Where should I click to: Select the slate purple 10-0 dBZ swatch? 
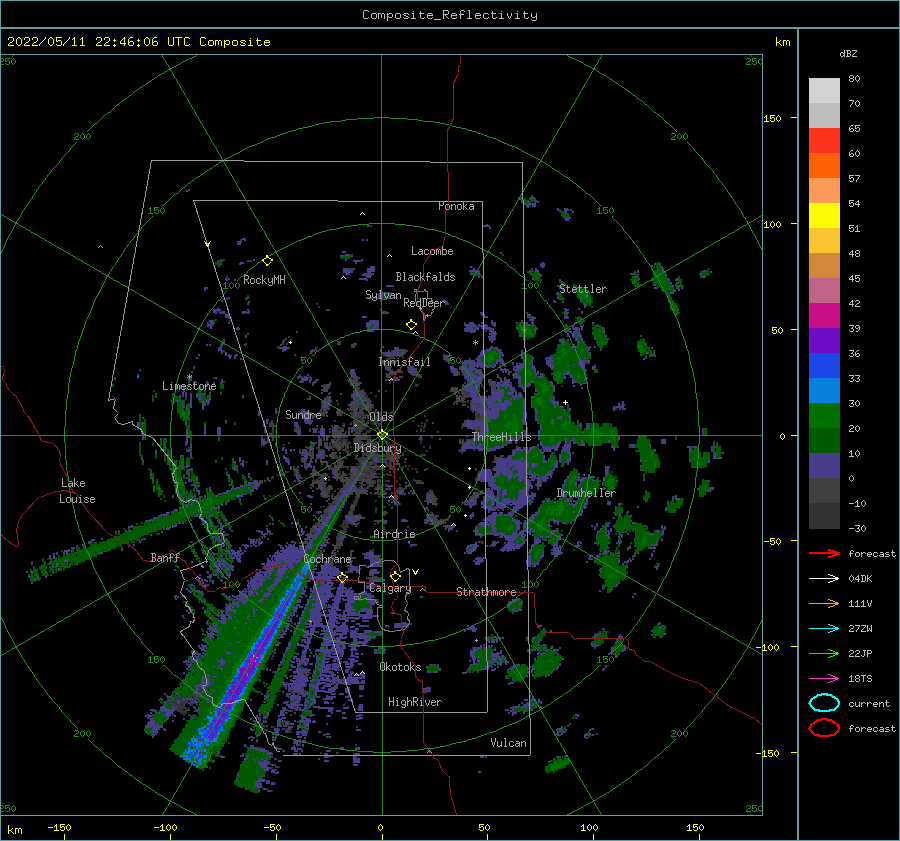click(824, 466)
